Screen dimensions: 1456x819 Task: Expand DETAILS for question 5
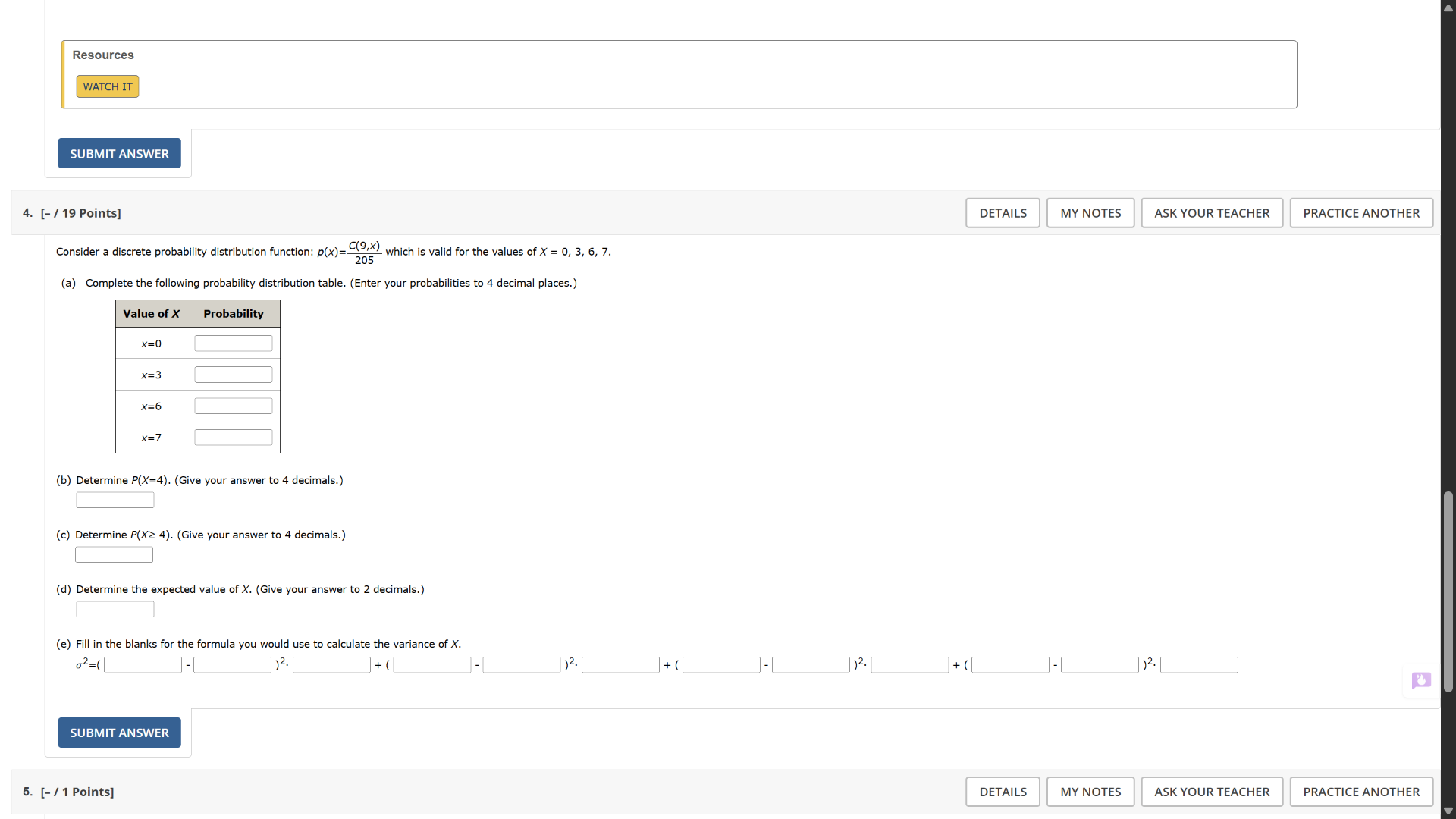pos(1003,792)
